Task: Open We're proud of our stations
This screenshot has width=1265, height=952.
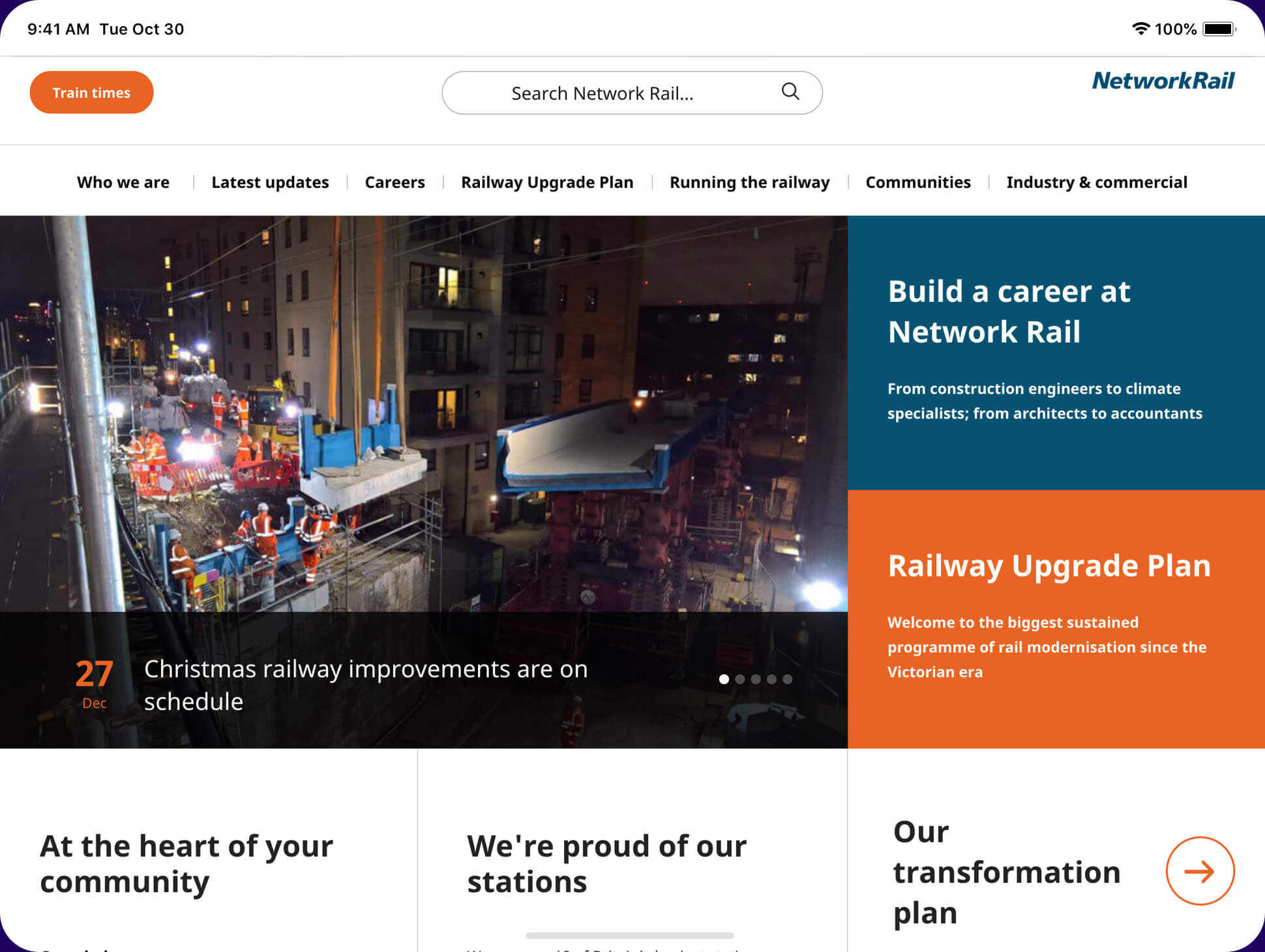Action: pos(606,863)
